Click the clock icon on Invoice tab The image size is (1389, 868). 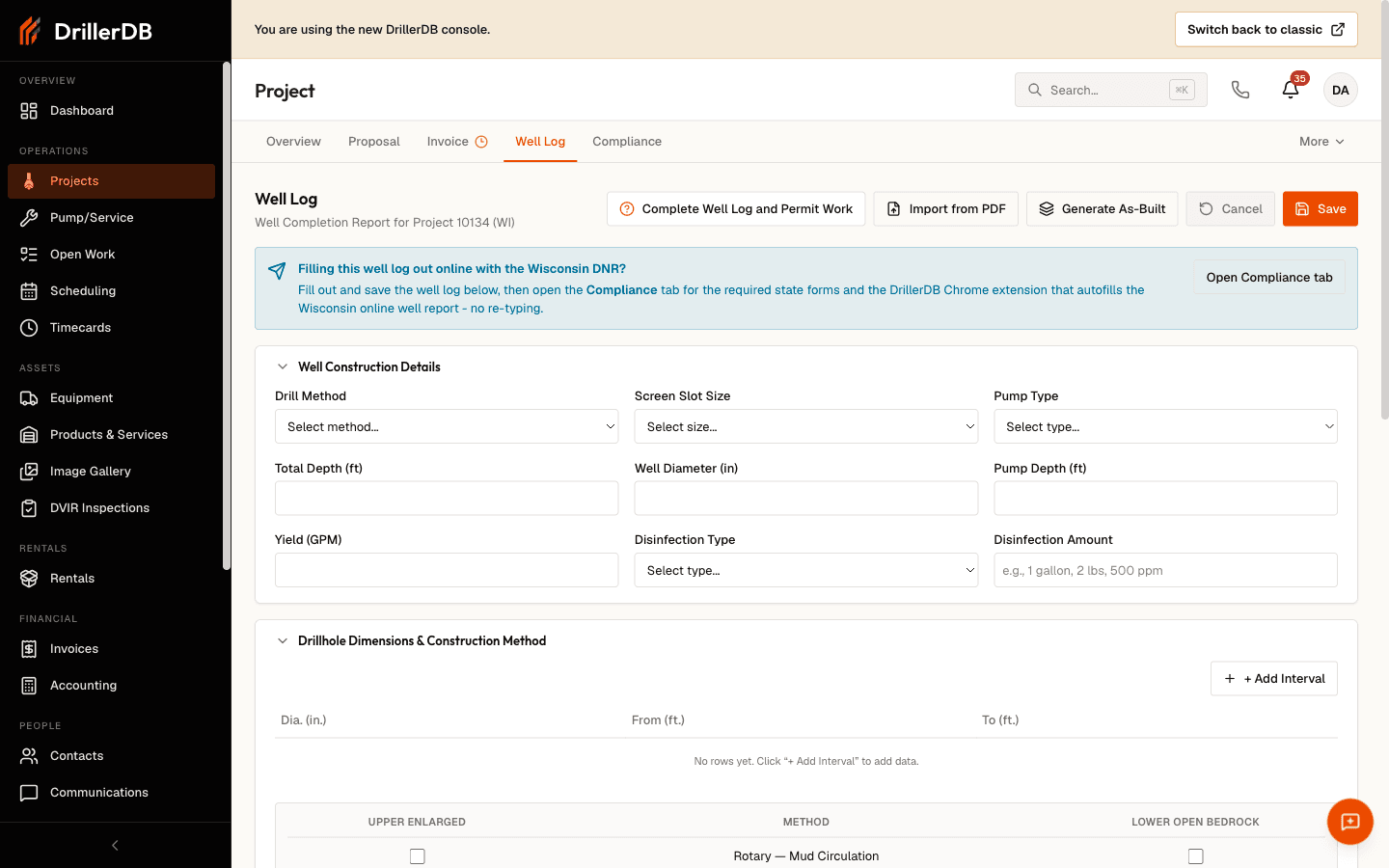[481, 142]
